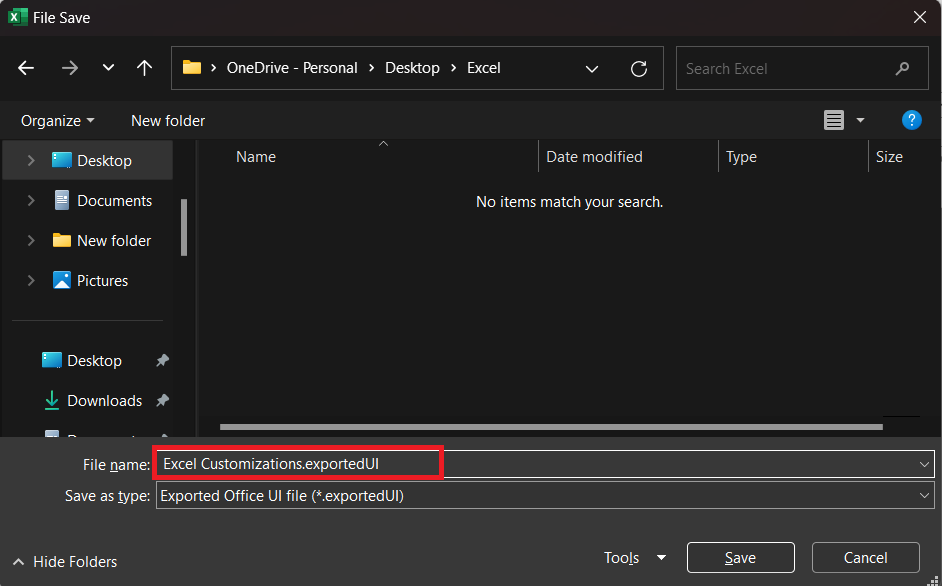Select Desktop in the folder tree
Image resolution: width=942 pixels, height=586 pixels.
88,160
